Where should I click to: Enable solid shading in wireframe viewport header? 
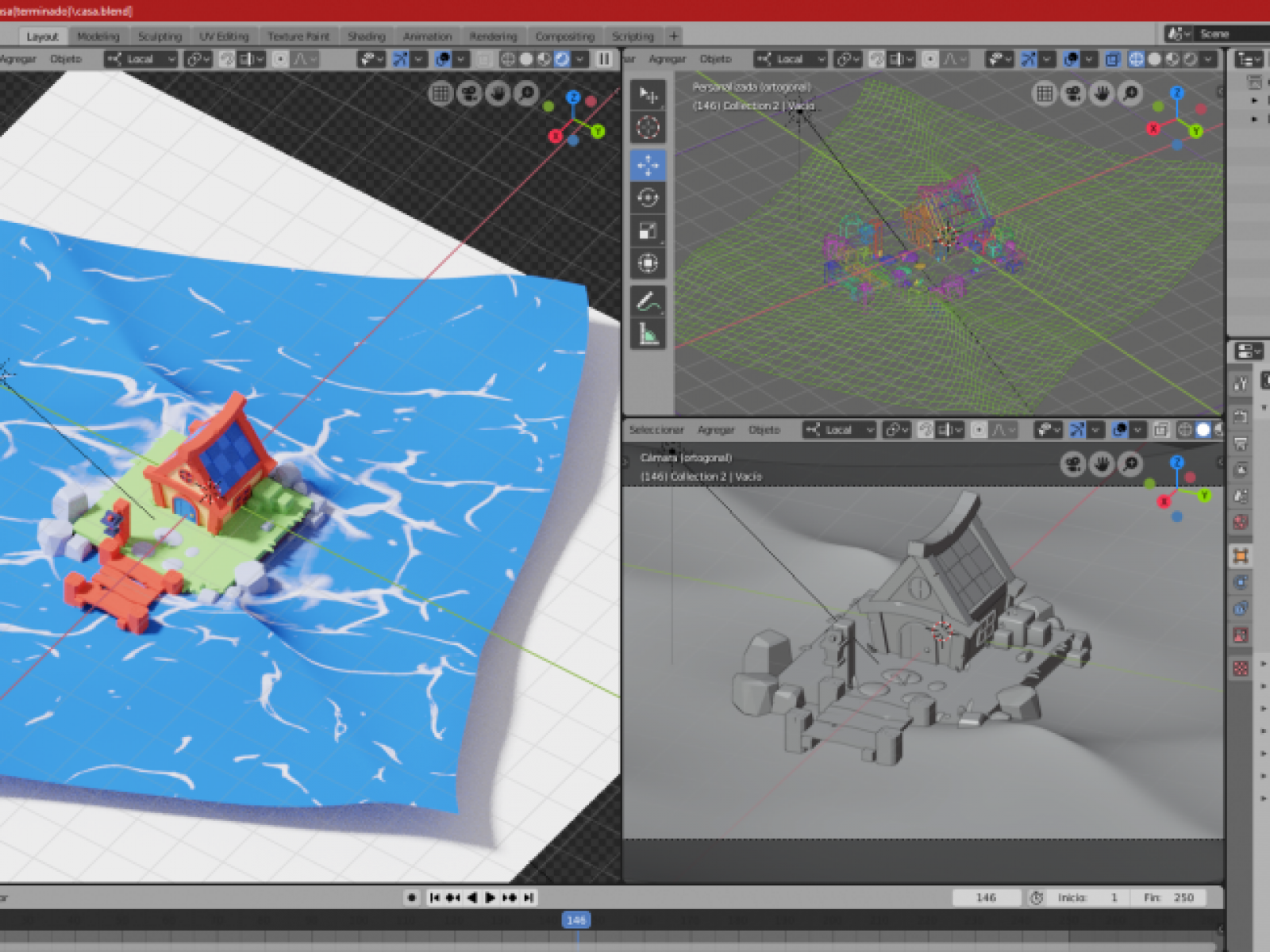coord(1154,59)
